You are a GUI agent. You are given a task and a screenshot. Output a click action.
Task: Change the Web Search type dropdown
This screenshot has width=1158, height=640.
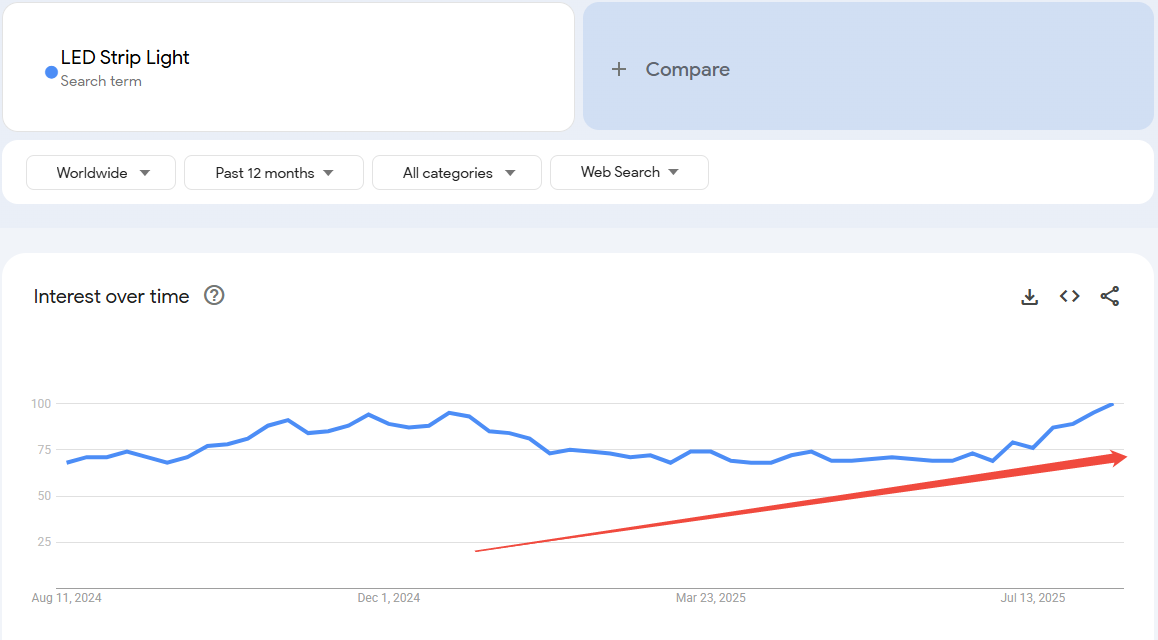[x=629, y=172]
